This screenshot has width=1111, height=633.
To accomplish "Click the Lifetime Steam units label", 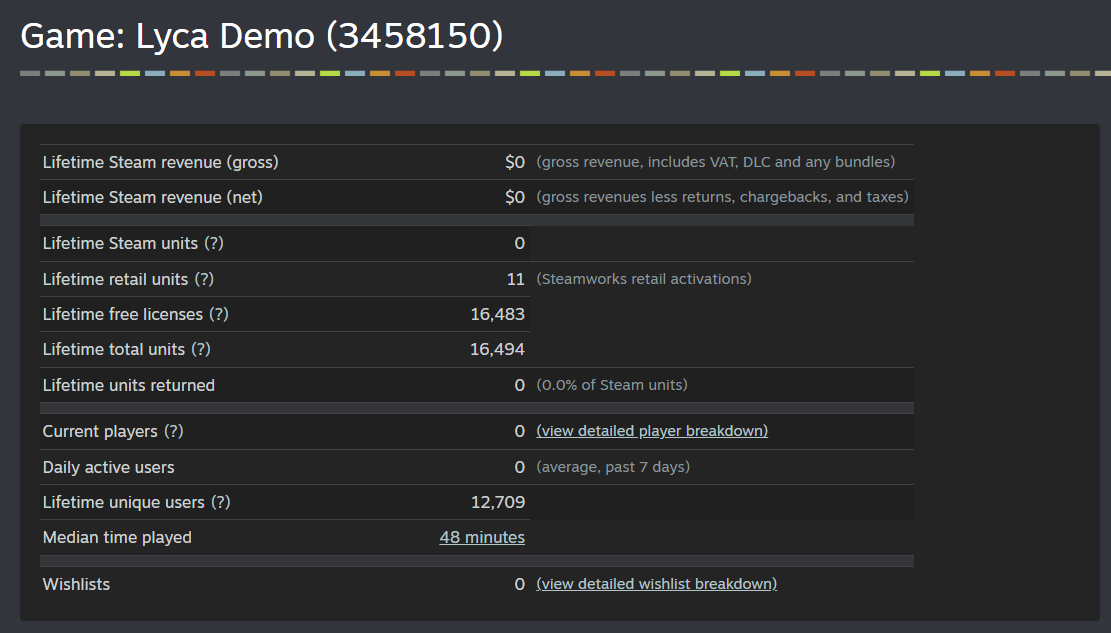I will tap(120, 243).
